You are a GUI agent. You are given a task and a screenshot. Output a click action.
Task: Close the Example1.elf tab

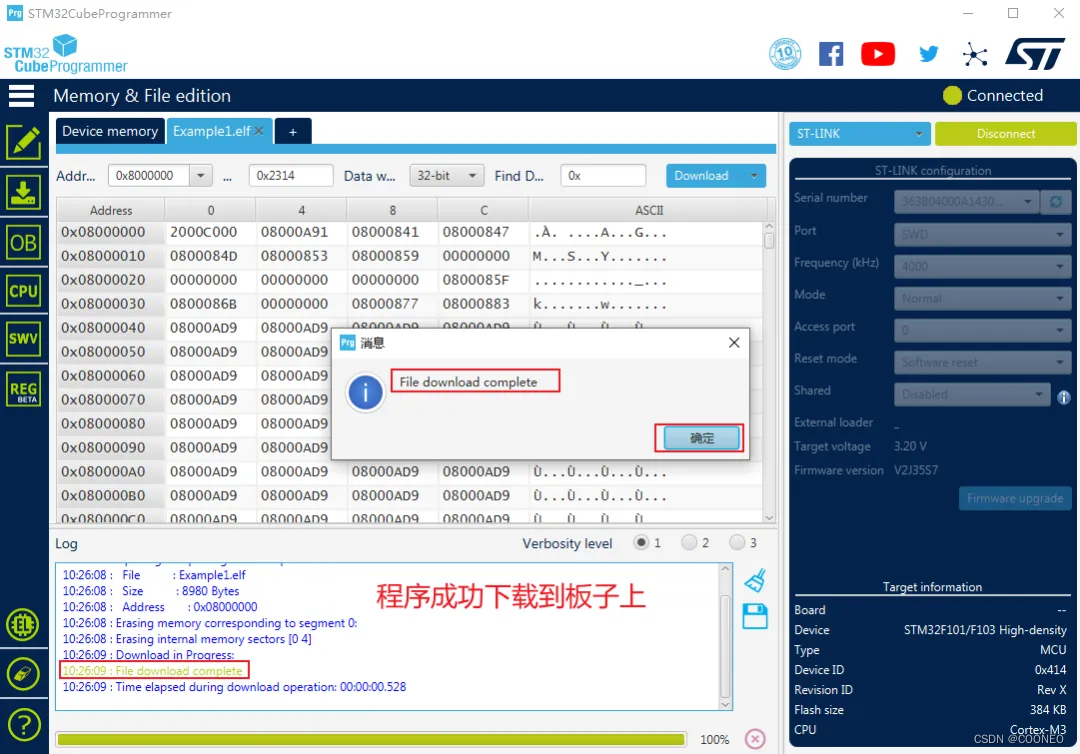coord(259,131)
